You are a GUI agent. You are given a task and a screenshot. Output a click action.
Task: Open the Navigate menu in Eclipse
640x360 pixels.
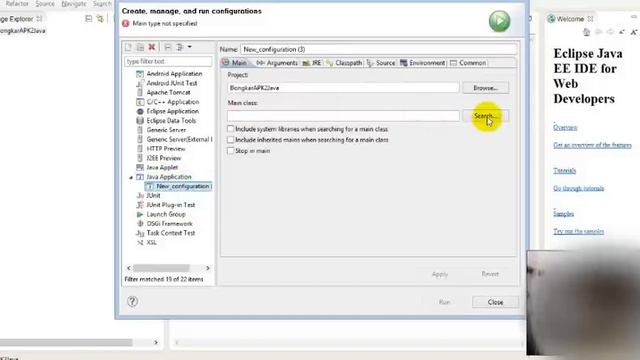(x=74, y=4)
